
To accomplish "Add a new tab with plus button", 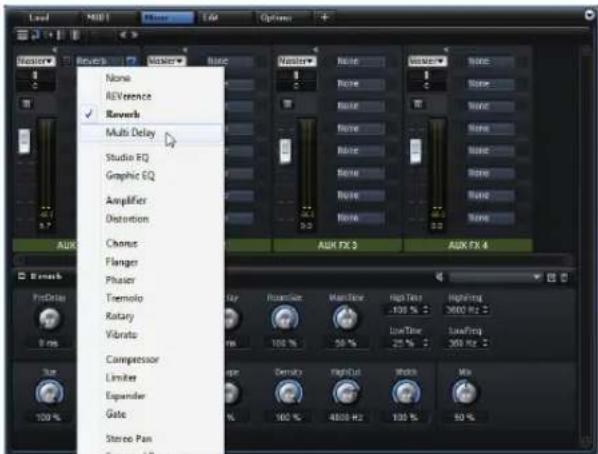I will click(x=325, y=18).
